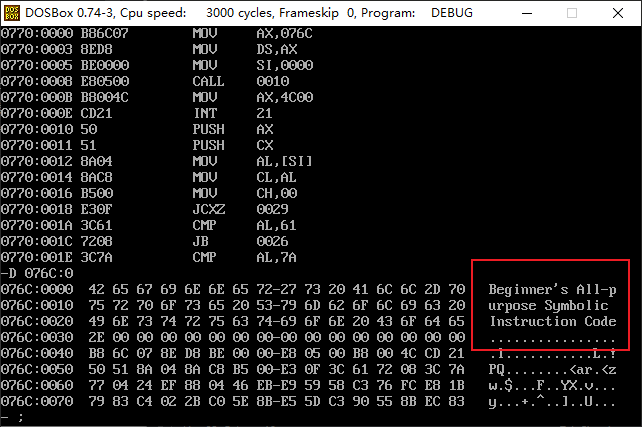This screenshot has height=427, width=642.
Task: Click the DOSBox 0.74-3 title text
Action: click(70, 13)
